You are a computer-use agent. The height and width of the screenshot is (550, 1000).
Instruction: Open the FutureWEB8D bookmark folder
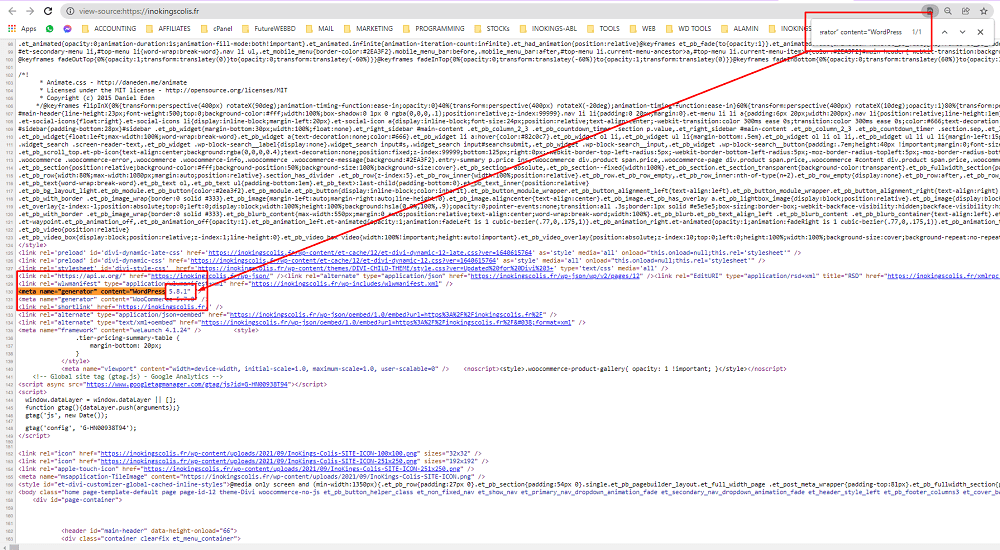[269, 29]
